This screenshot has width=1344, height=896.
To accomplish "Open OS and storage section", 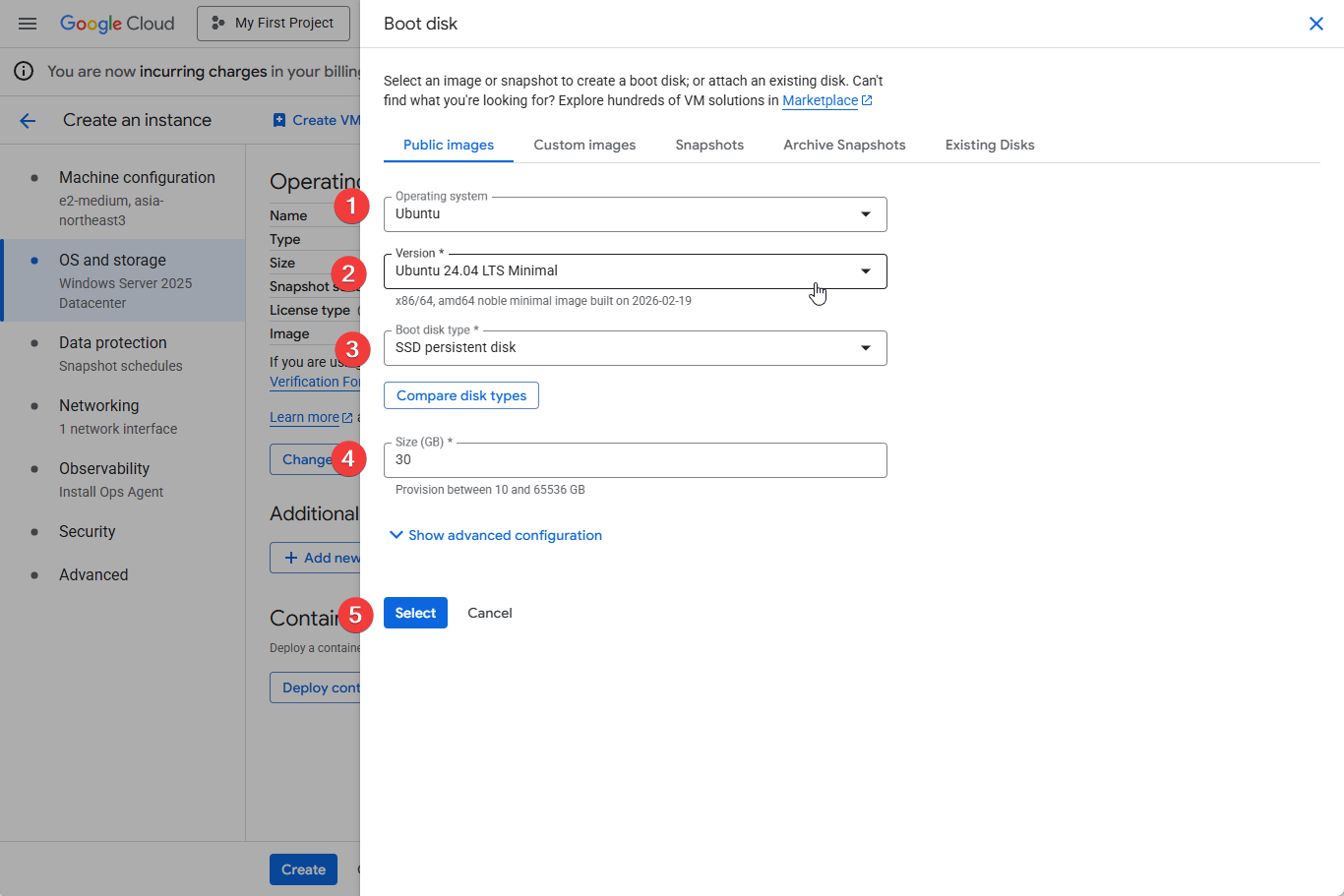I will [x=123, y=280].
